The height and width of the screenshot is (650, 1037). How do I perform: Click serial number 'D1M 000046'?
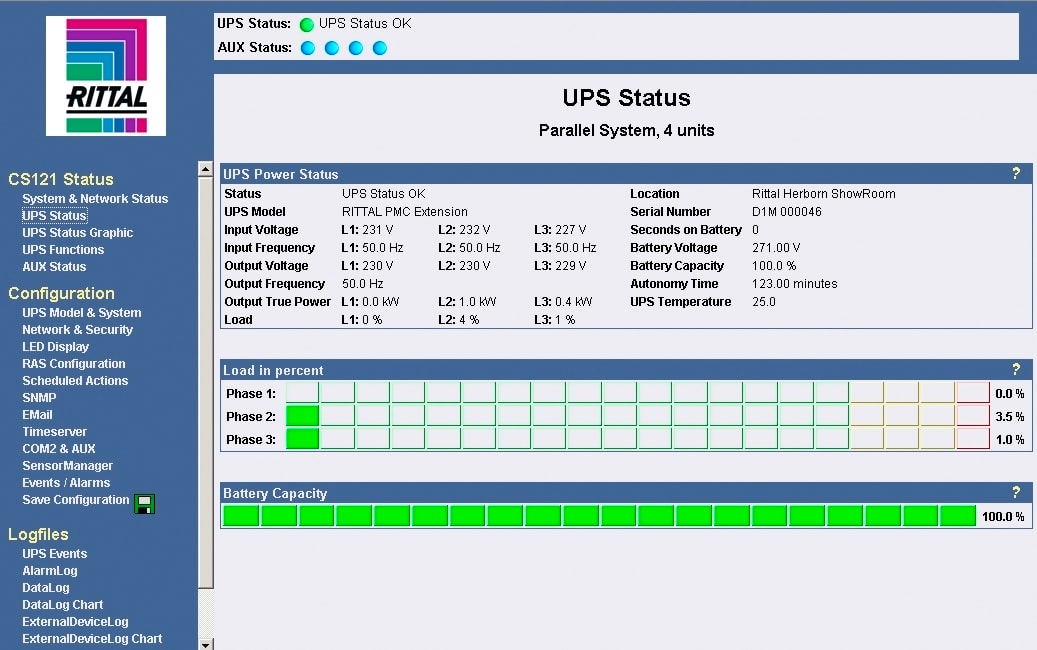click(x=786, y=212)
